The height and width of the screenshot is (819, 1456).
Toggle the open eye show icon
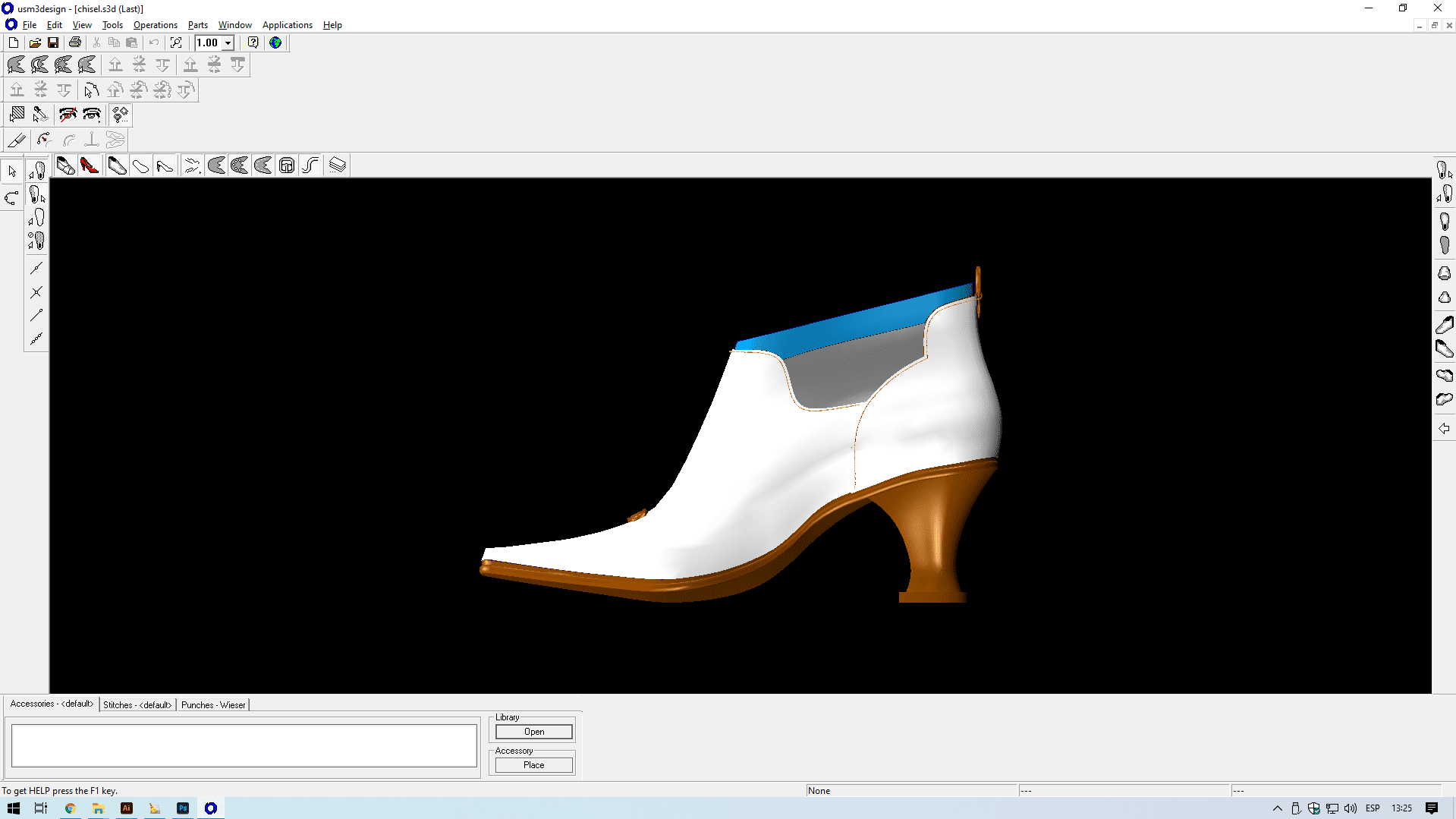(x=92, y=115)
